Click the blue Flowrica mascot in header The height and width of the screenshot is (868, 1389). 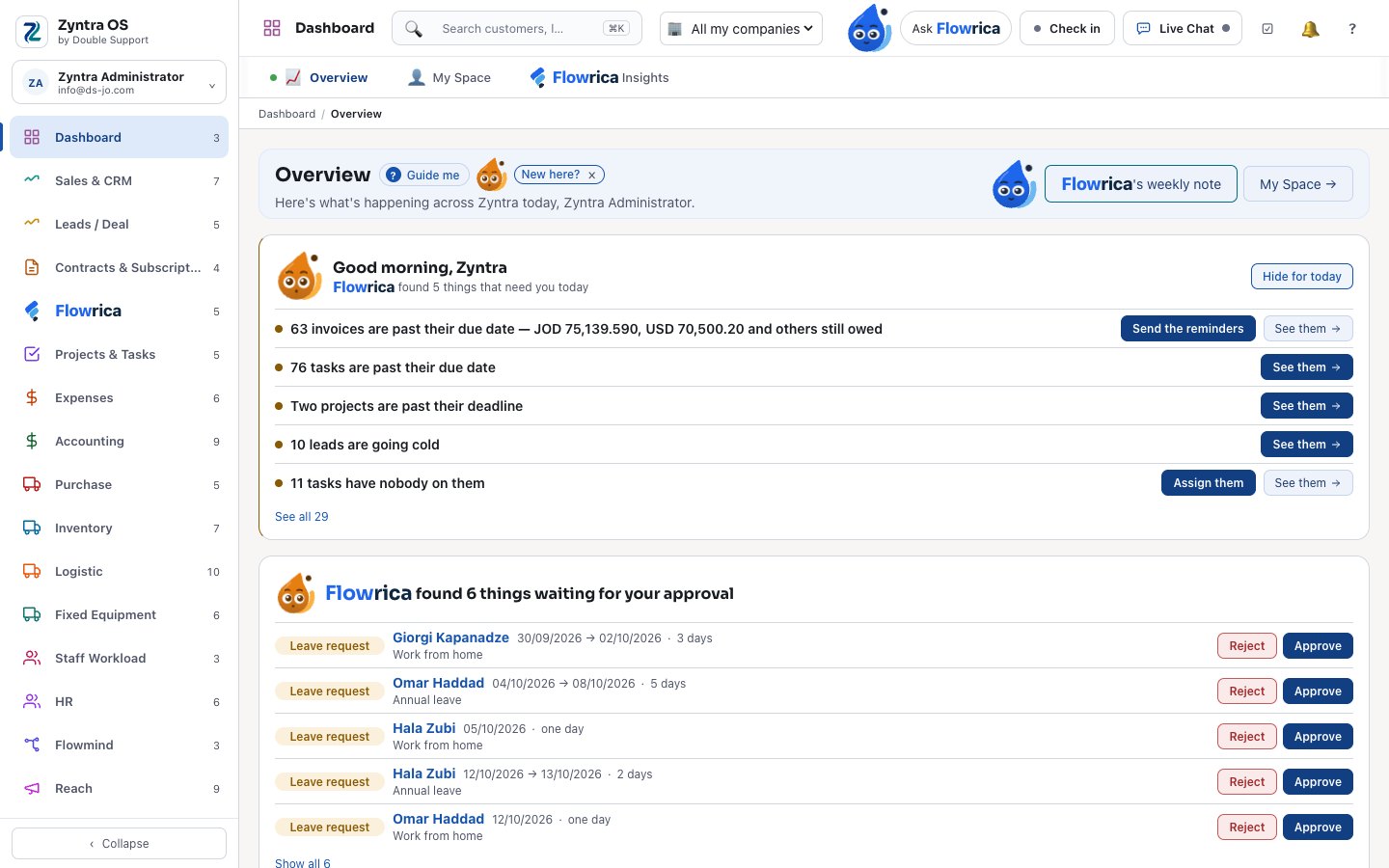(x=869, y=28)
